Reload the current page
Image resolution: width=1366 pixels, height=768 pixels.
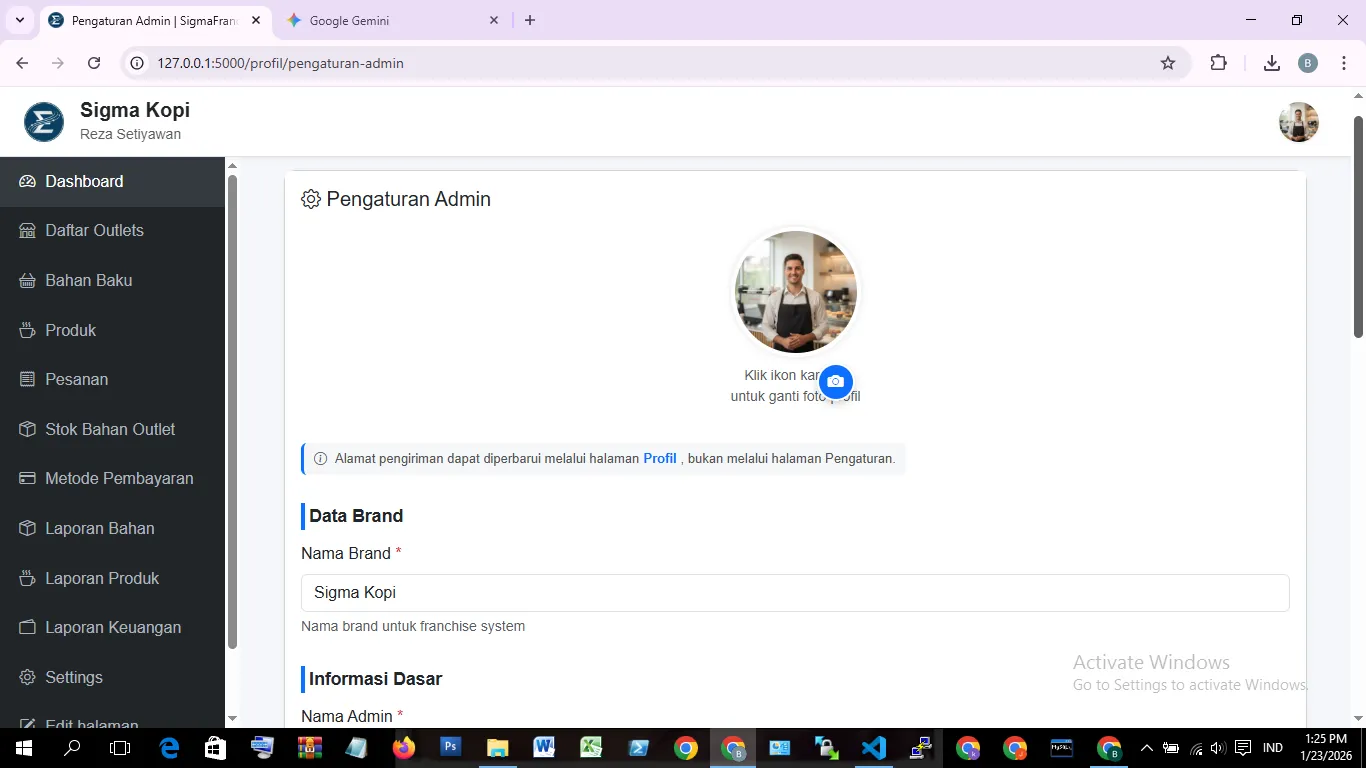94,63
